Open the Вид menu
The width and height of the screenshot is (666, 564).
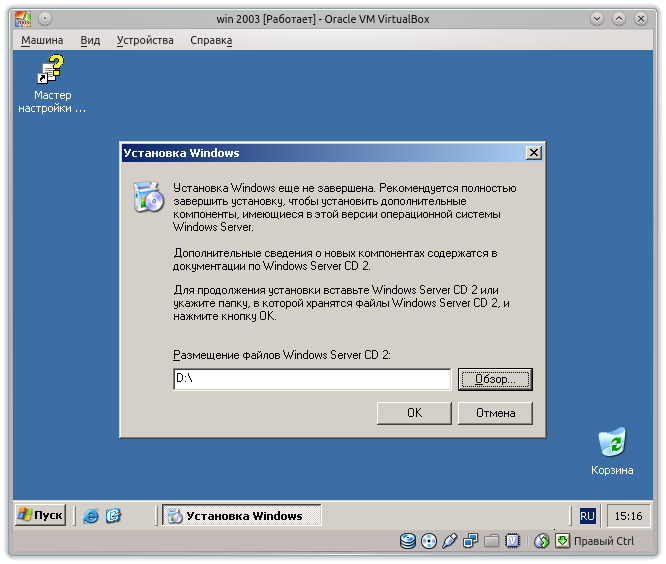click(90, 40)
